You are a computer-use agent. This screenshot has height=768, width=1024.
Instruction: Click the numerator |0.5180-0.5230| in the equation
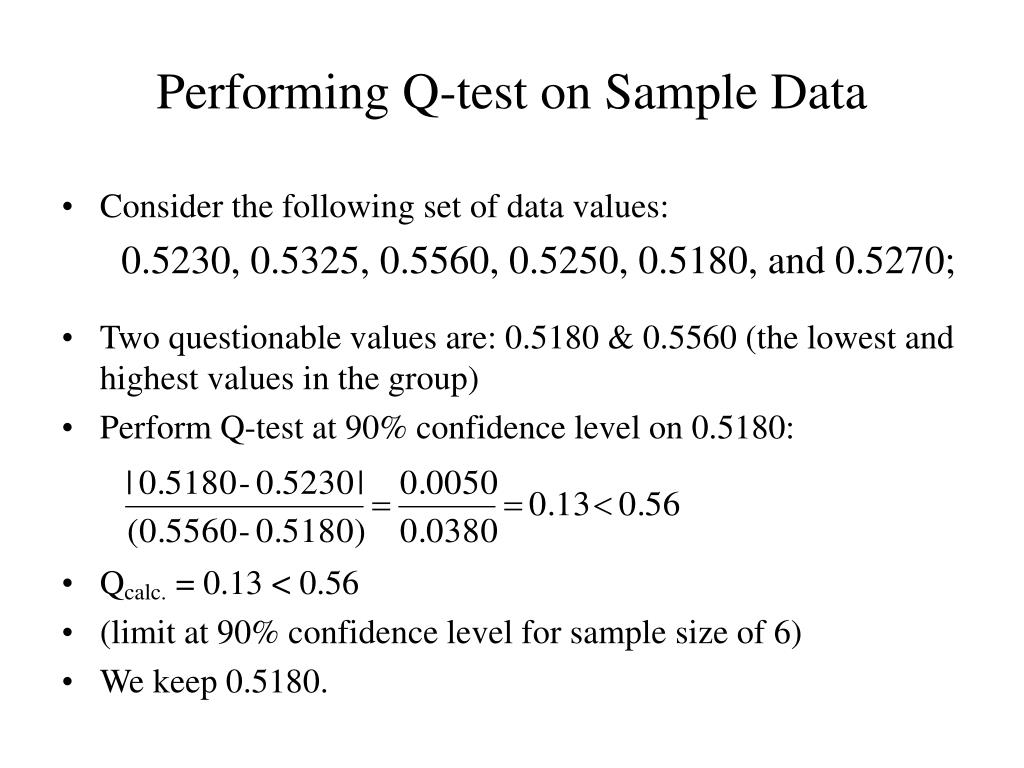pos(245,484)
